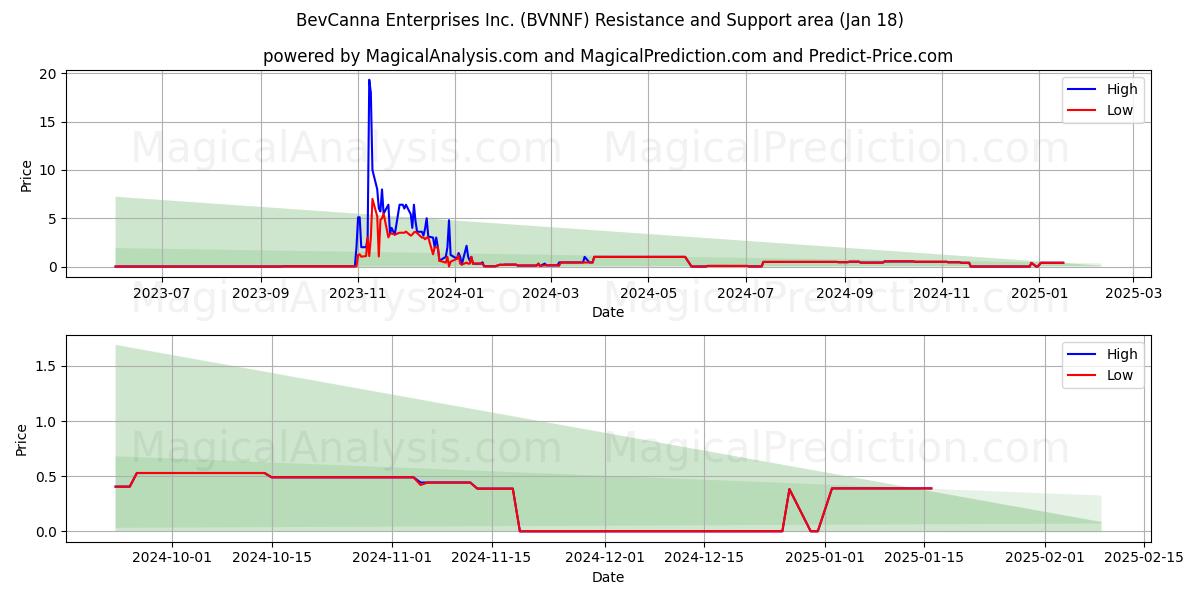Click the '2025-01' tick label
This screenshot has height=600, width=1200.
(1040, 293)
